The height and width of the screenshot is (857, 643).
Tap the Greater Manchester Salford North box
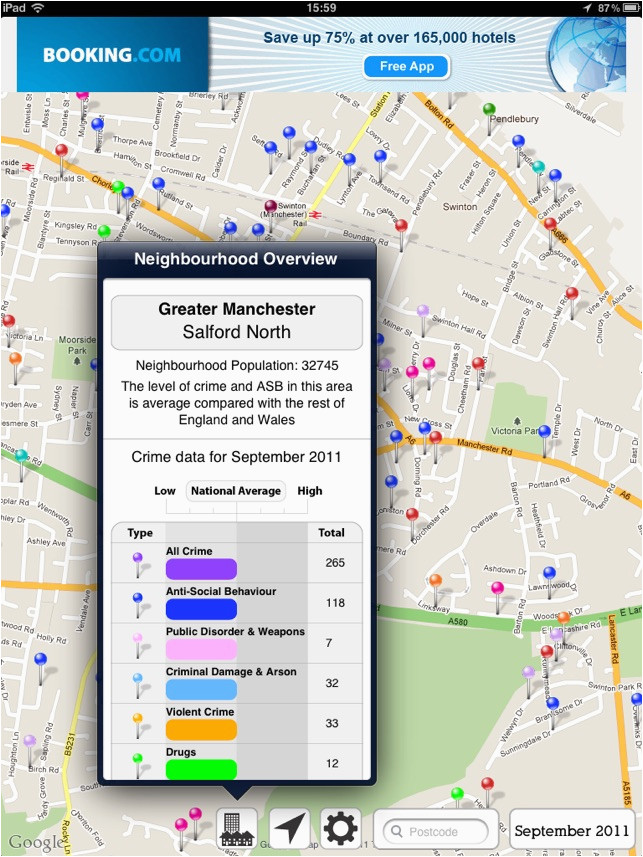pos(237,322)
